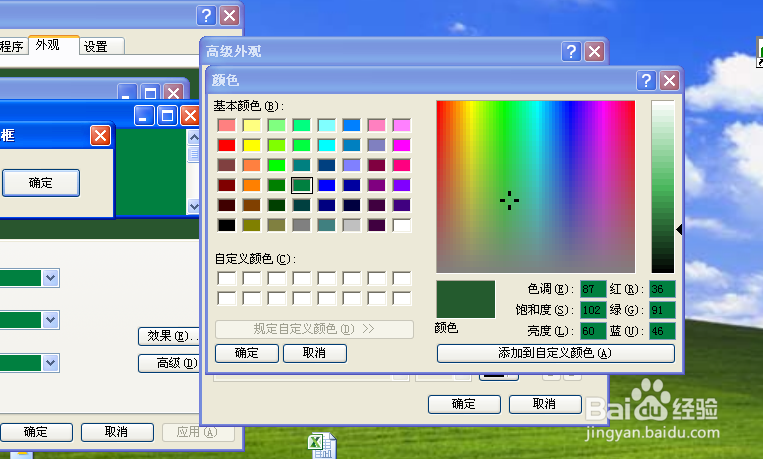763x459 pixels.
Task: Select the last custom color slot in the second row
Action: click(x=401, y=298)
